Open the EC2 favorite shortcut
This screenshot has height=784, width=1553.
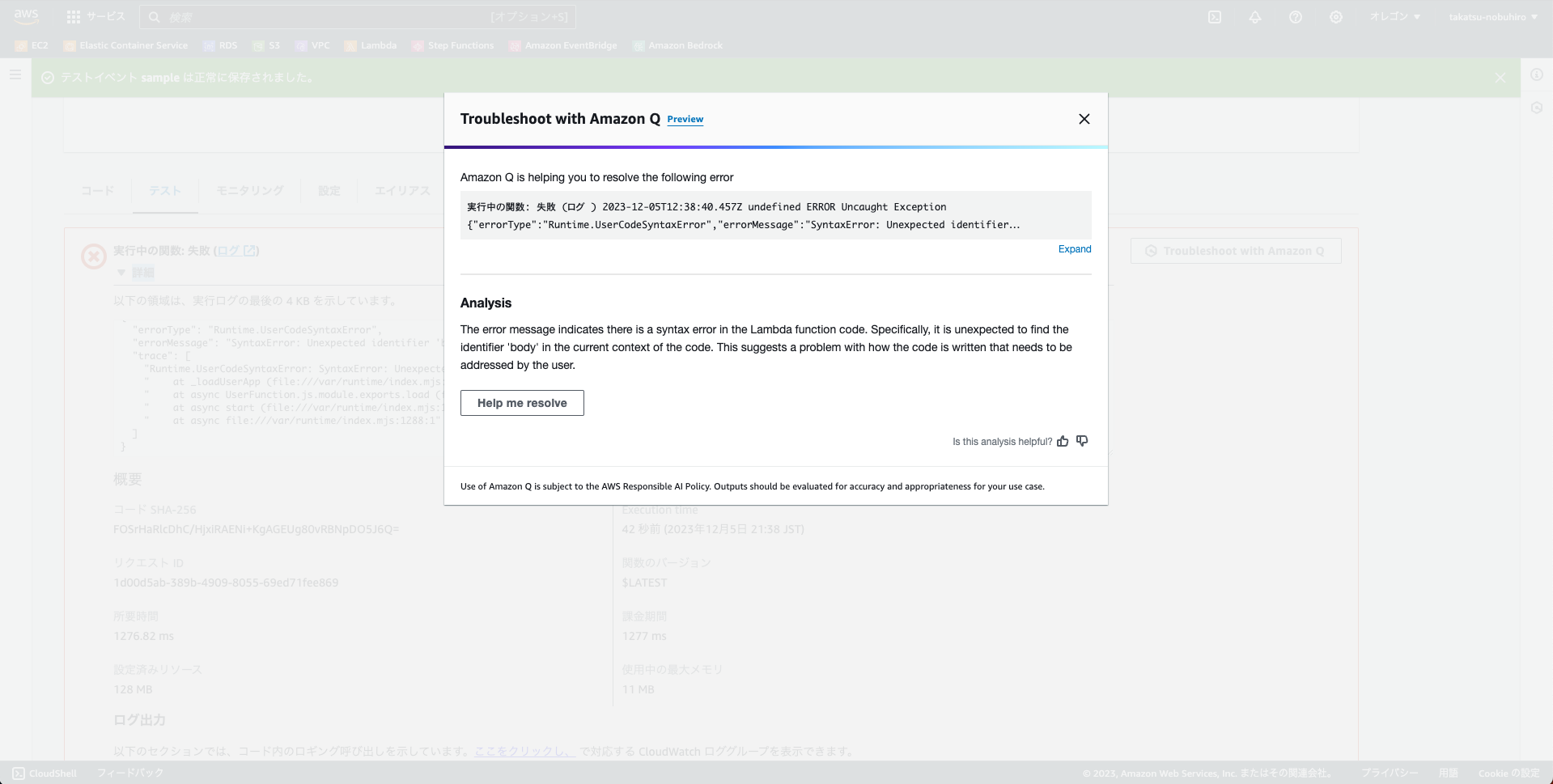32,45
